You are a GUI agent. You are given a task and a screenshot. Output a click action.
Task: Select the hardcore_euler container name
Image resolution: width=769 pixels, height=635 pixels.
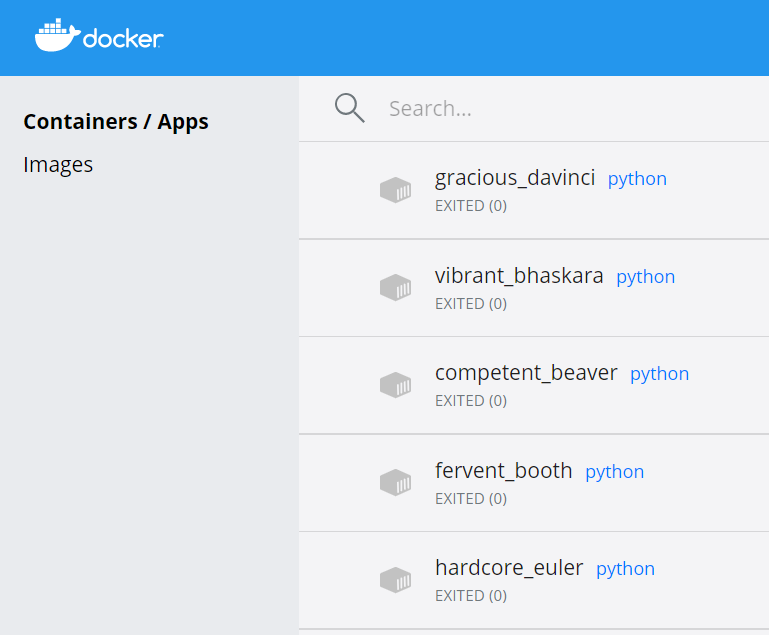(509, 568)
